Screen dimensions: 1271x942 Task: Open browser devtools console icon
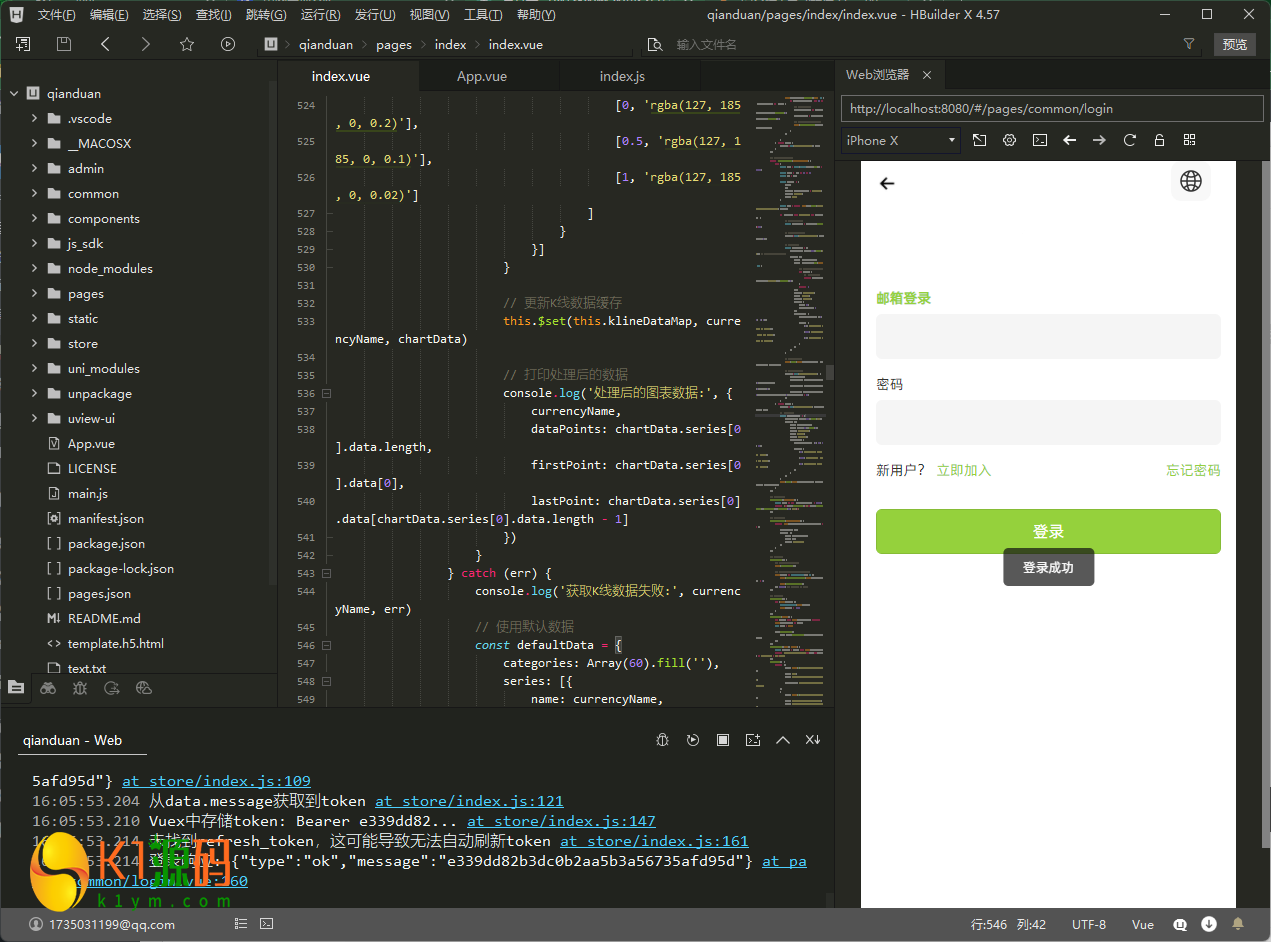pos(1040,140)
